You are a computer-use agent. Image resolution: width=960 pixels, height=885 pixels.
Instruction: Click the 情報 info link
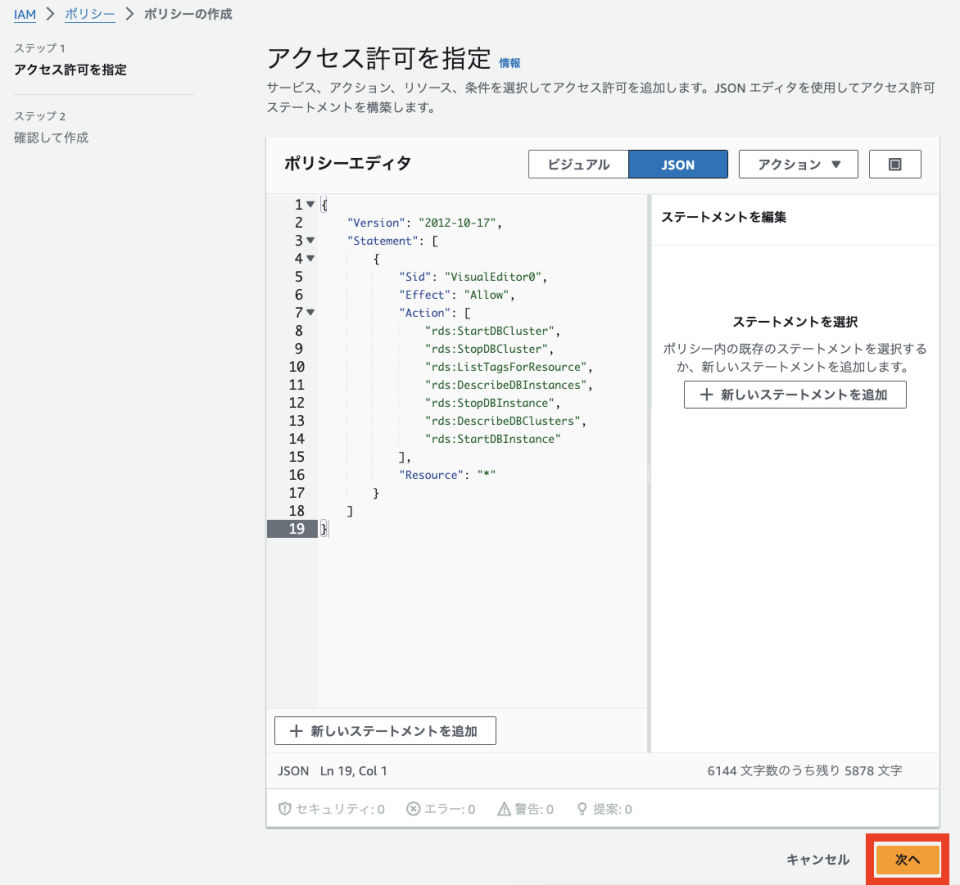point(510,63)
